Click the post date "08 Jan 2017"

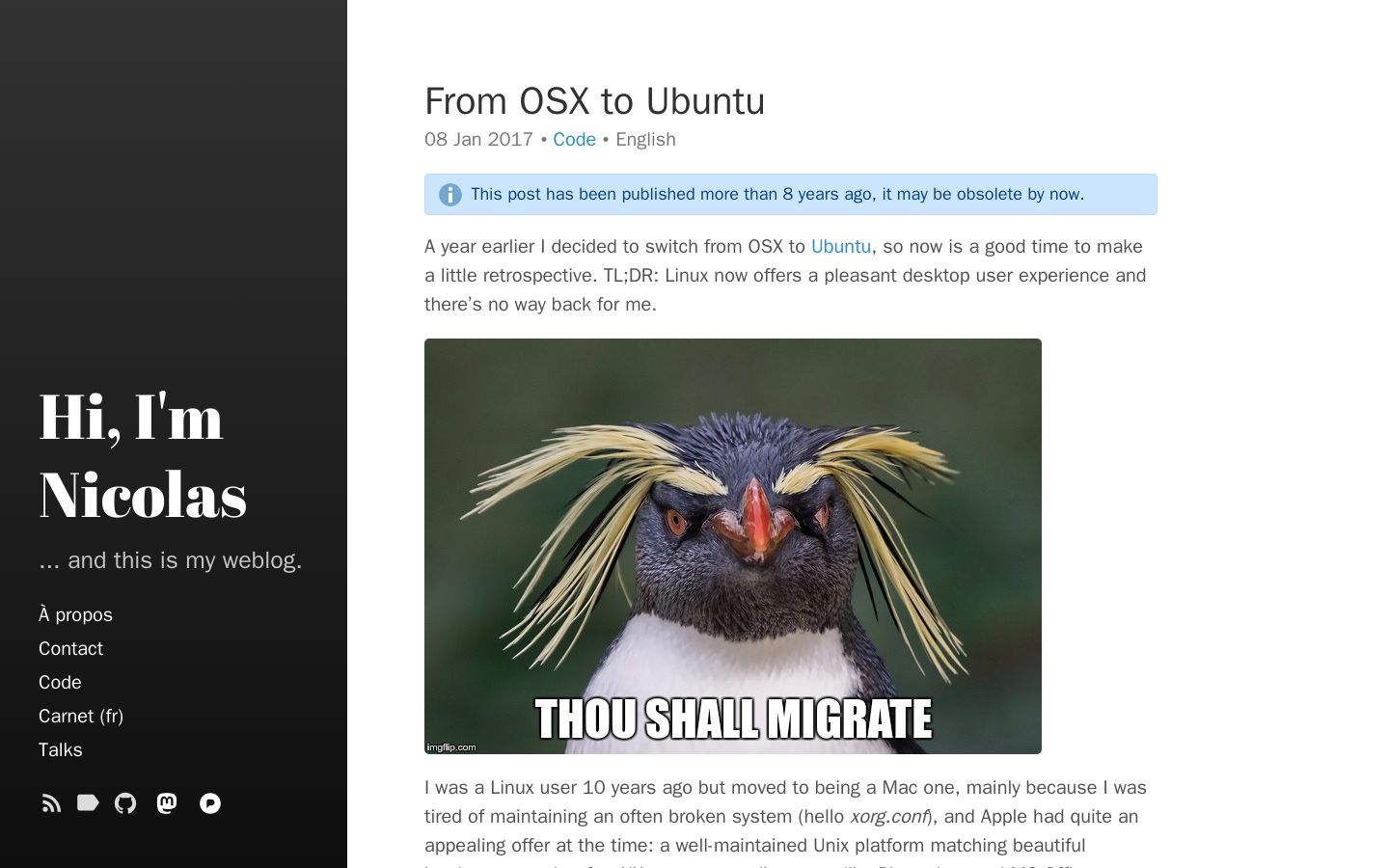pyautogui.click(x=478, y=139)
